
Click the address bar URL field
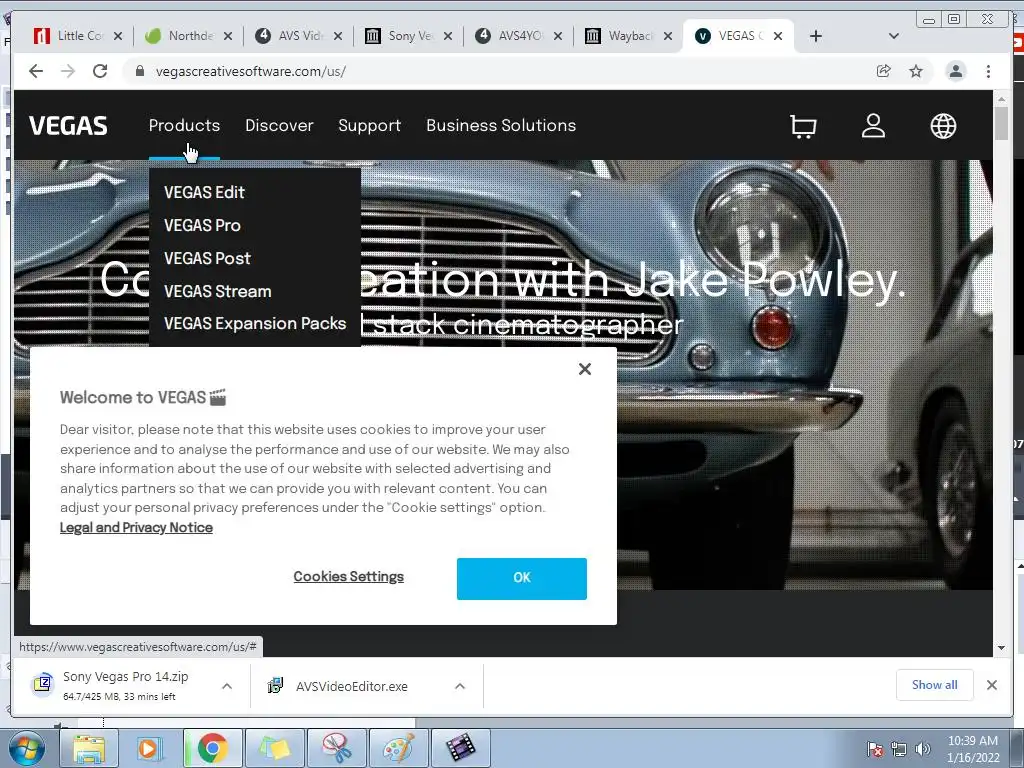coord(496,71)
